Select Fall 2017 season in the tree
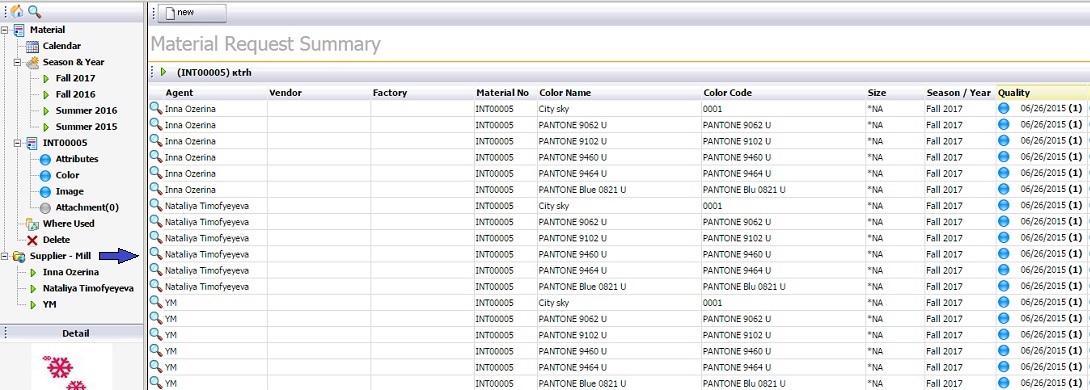The height and width of the screenshot is (390, 1090). click(x=69, y=79)
